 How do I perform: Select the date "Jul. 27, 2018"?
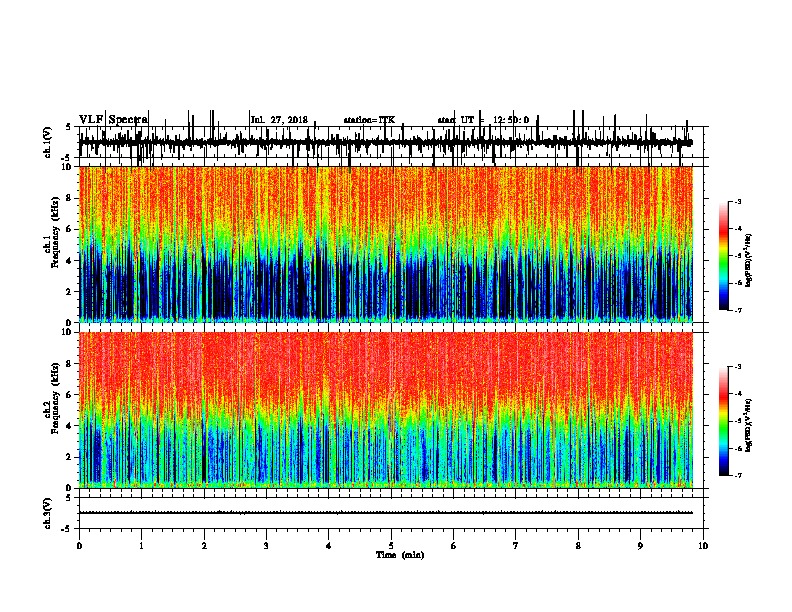click(x=279, y=120)
